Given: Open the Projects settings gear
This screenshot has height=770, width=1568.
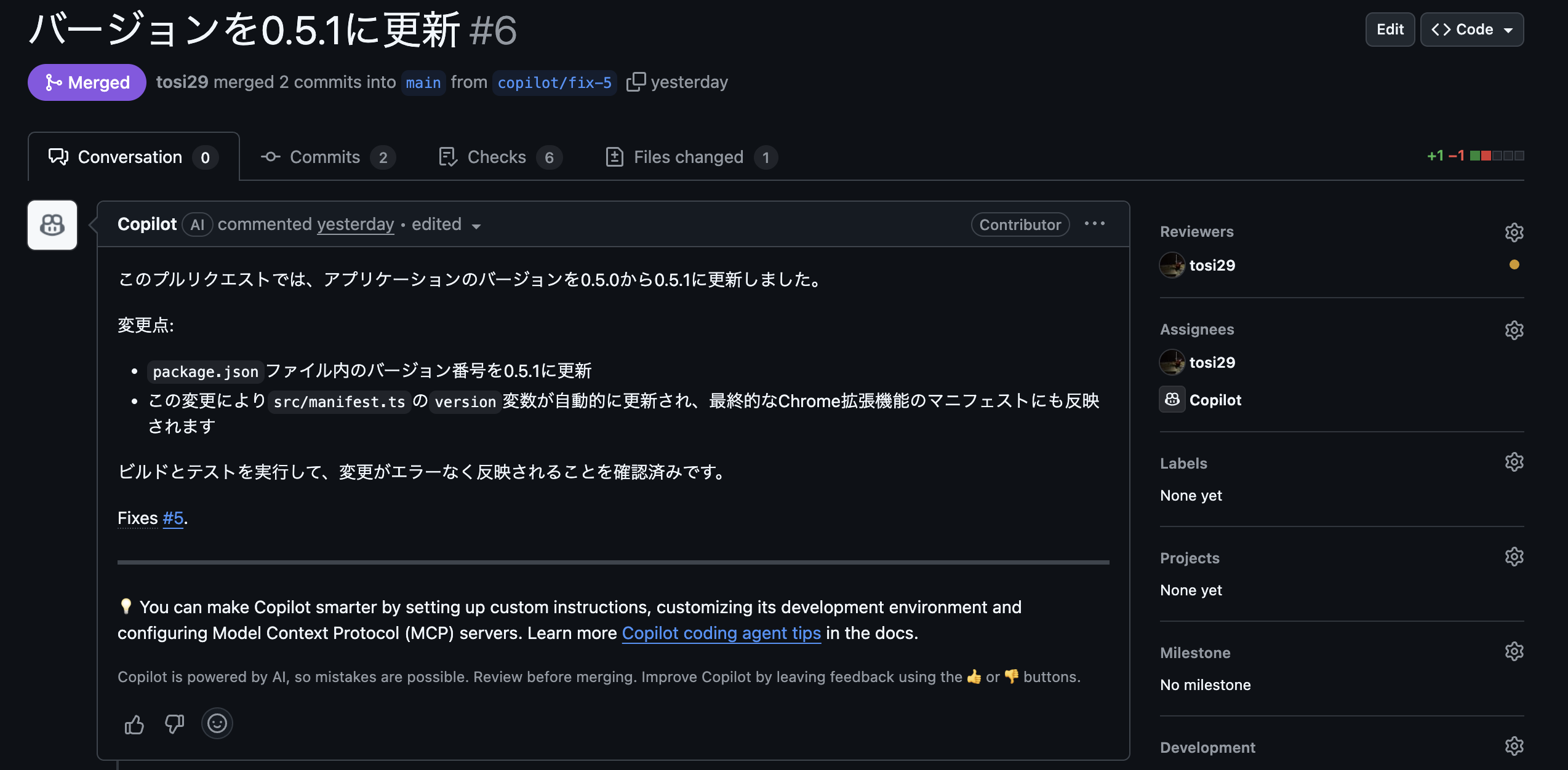Looking at the screenshot, I should coord(1514,557).
